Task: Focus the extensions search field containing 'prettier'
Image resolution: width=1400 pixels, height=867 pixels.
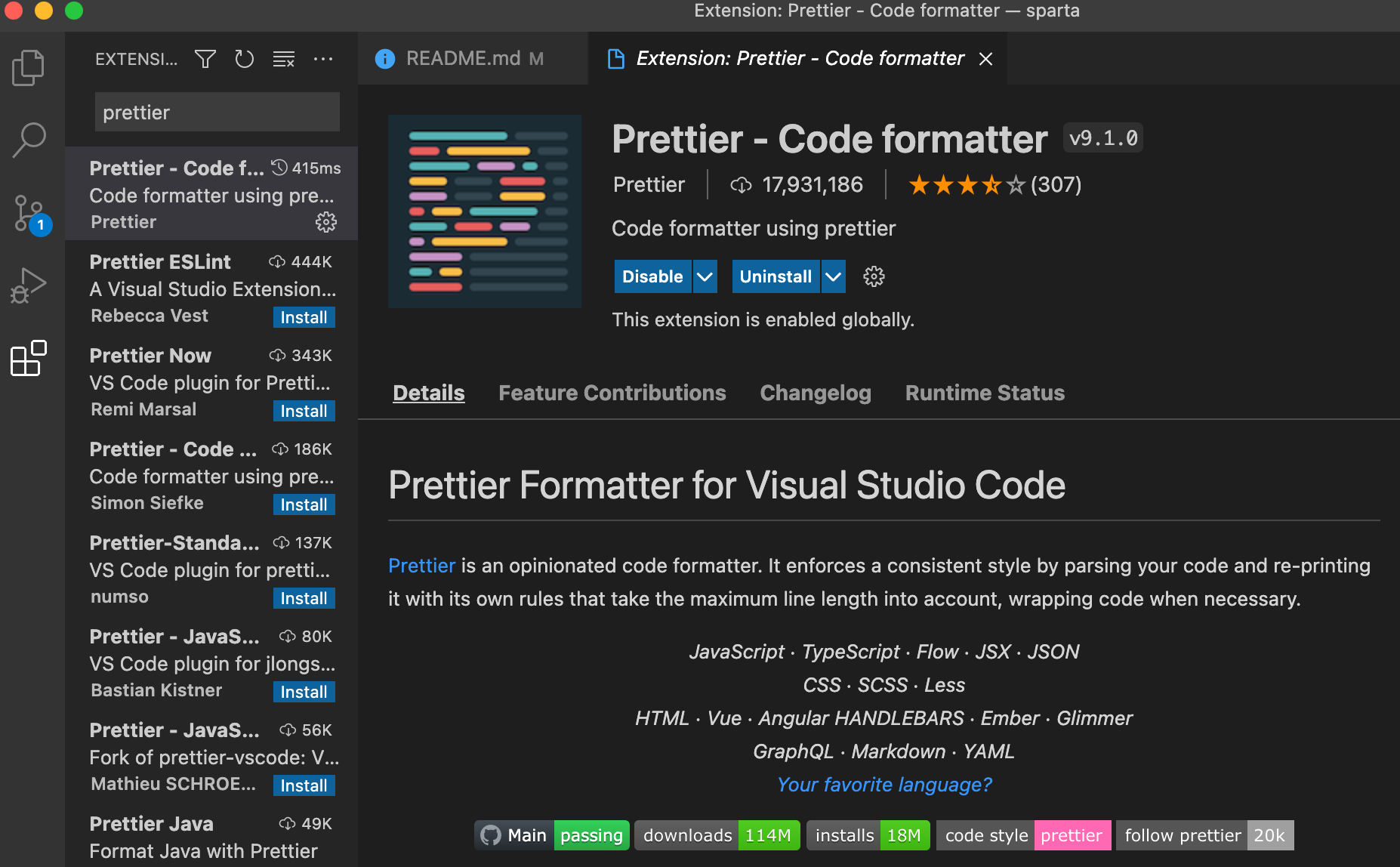Action: tap(217, 113)
